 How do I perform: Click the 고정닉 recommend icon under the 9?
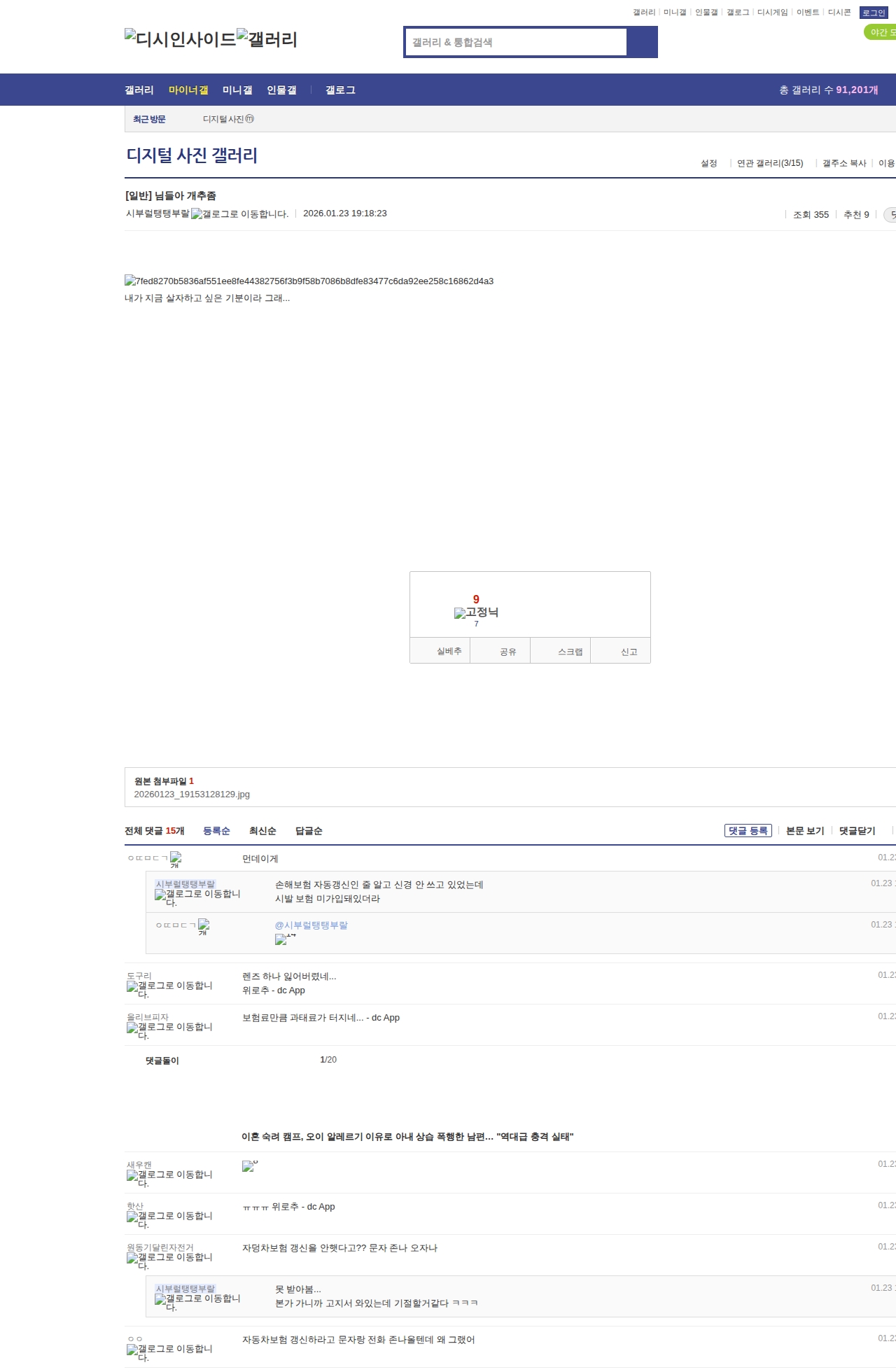click(460, 613)
